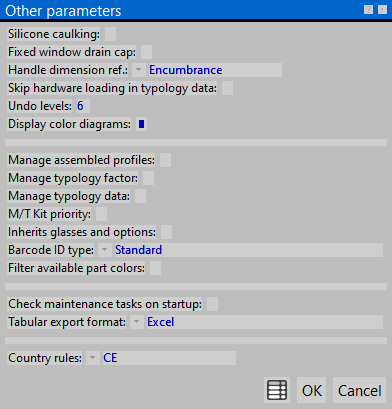Toggle Manage typology factor checkbox
Image resolution: width=392 pixels, height=409 pixels.
148,178
